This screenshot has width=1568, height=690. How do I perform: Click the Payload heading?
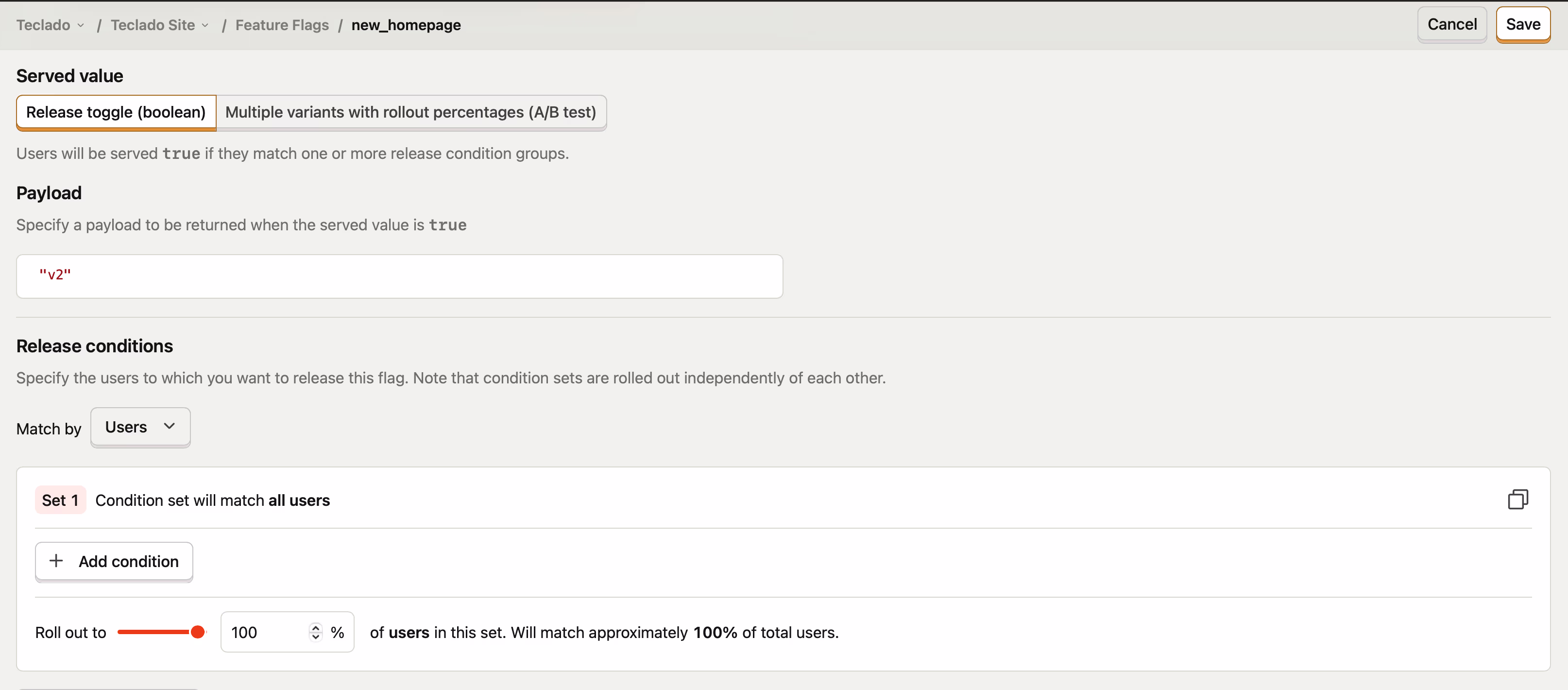click(x=49, y=192)
